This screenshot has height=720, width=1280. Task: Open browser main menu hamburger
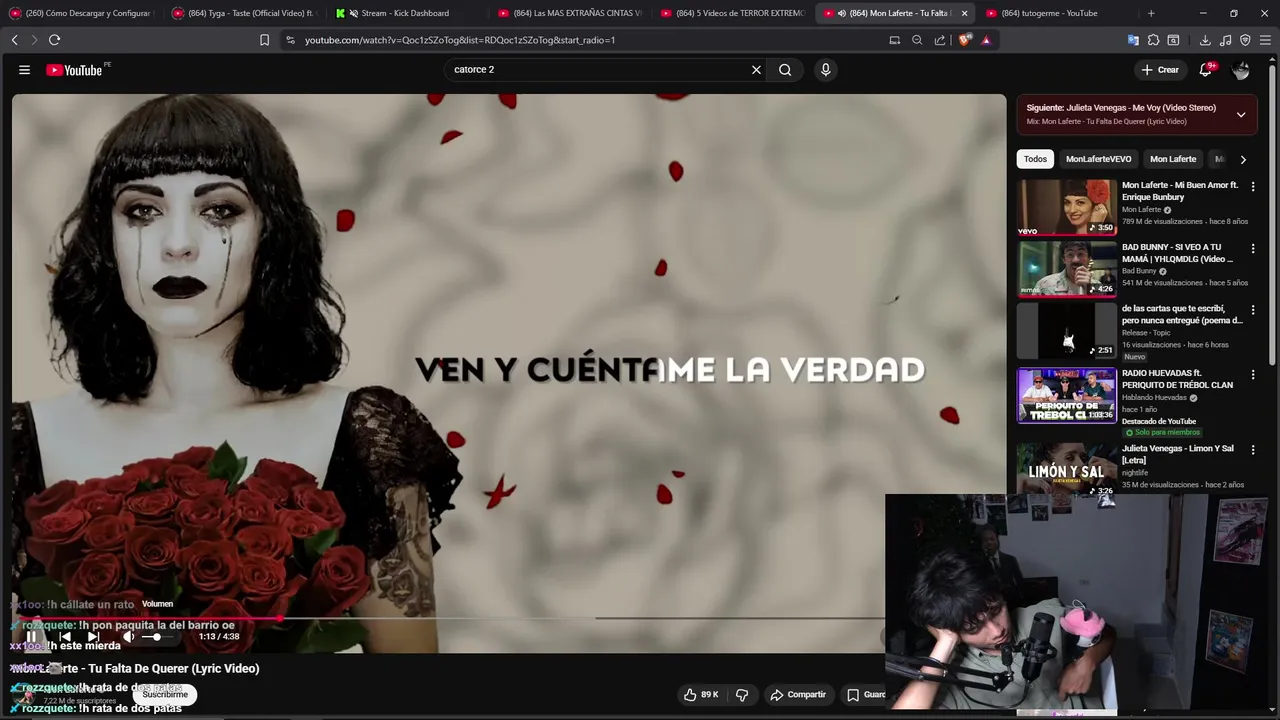[x=1265, y=40]
